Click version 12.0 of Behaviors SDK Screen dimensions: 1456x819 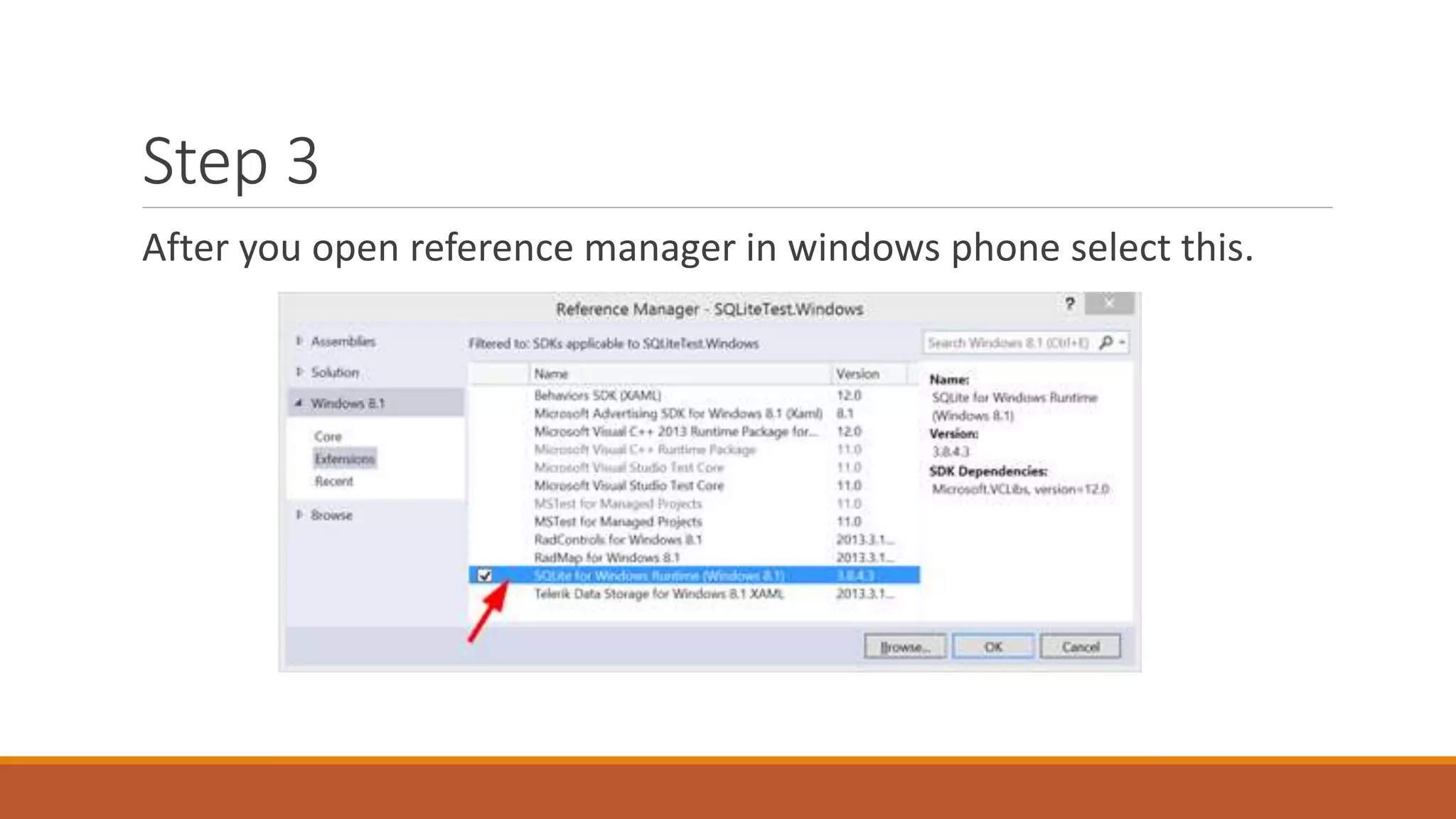pyautogui.click(x=849, y=395)
